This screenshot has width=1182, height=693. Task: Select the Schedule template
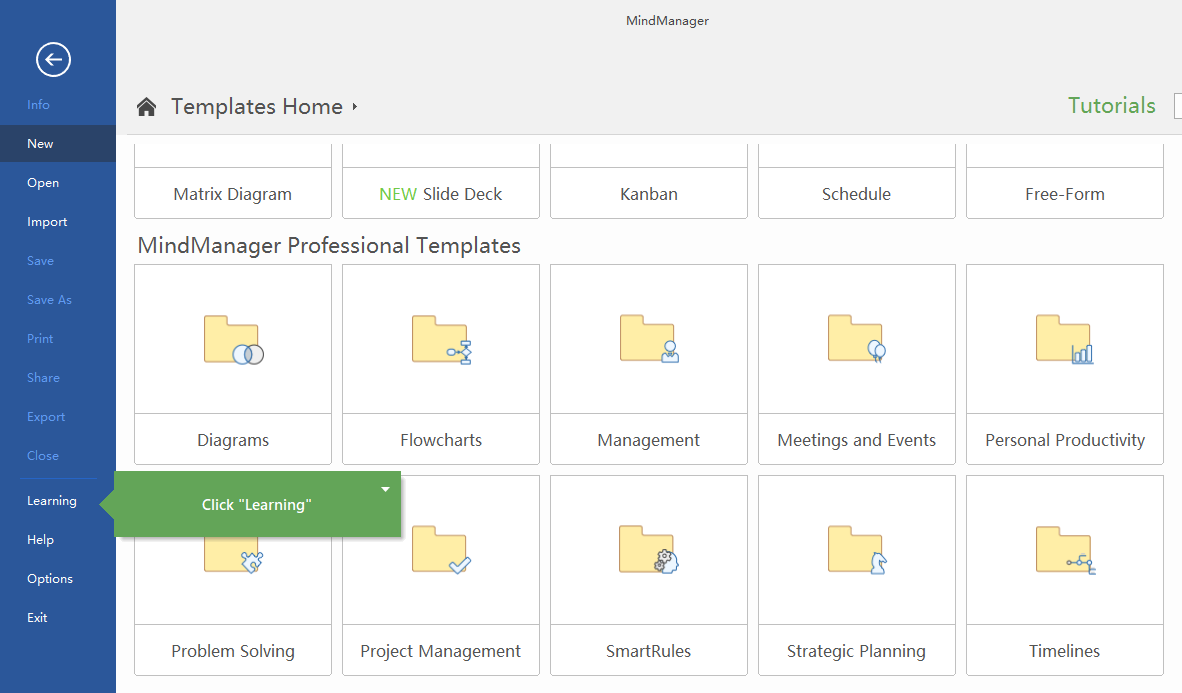point(857,182)
